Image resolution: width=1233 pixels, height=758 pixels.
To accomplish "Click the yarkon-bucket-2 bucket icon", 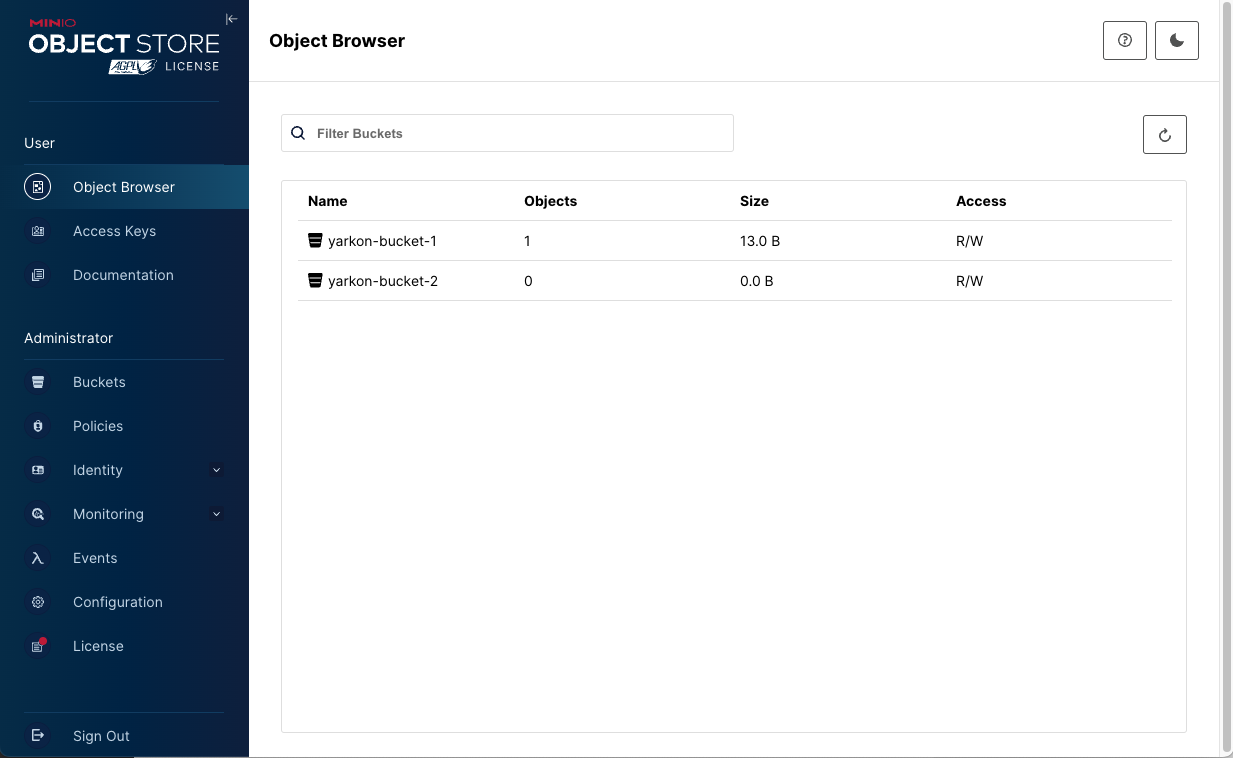I will click(x=315, y=281).
